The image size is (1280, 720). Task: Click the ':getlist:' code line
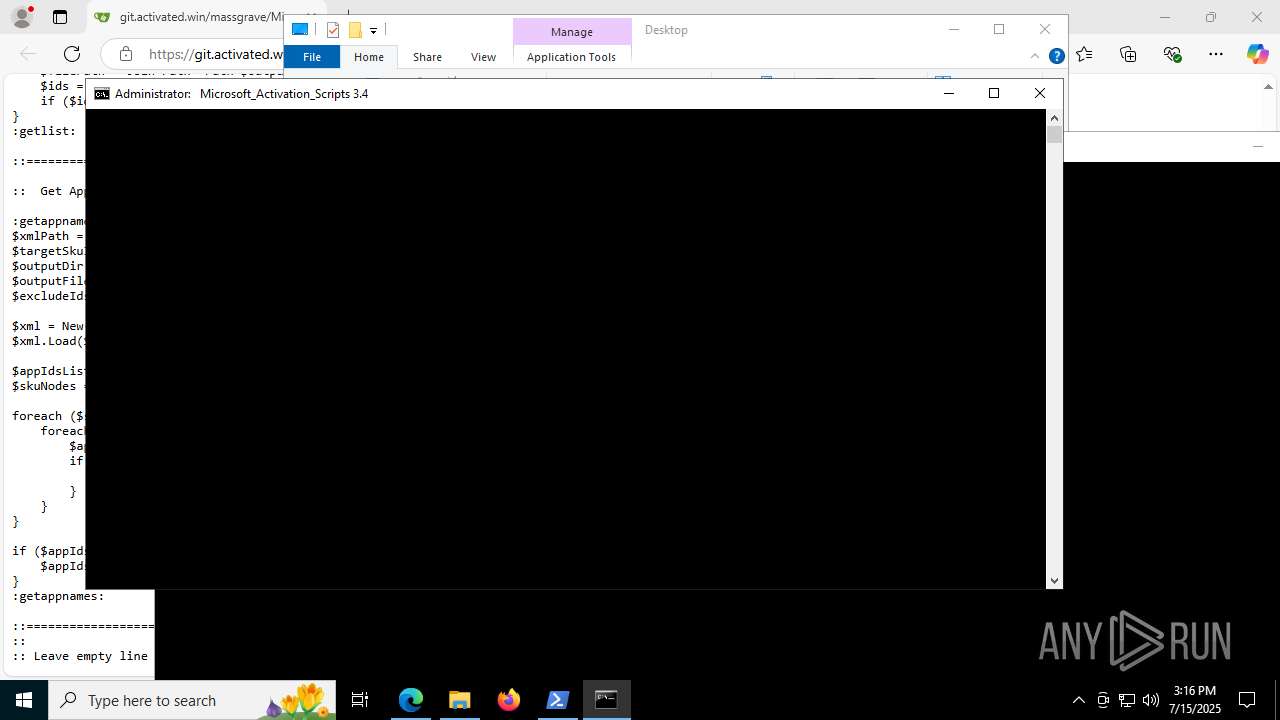tap(44, 131)
